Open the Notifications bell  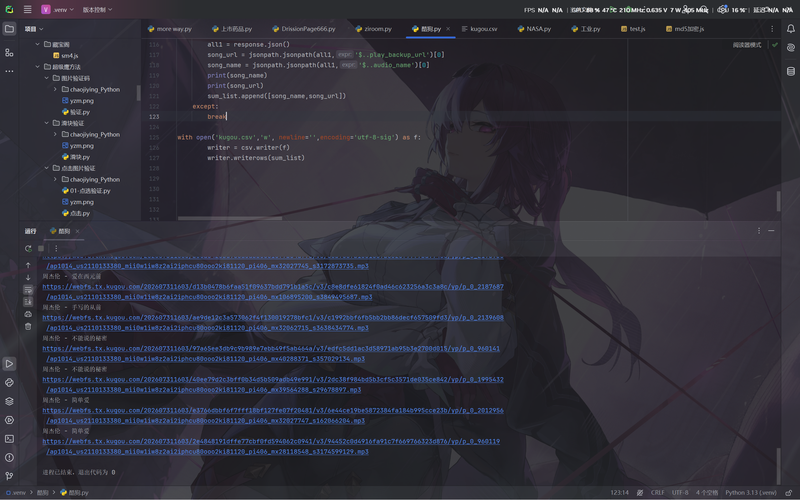[790, 29]
